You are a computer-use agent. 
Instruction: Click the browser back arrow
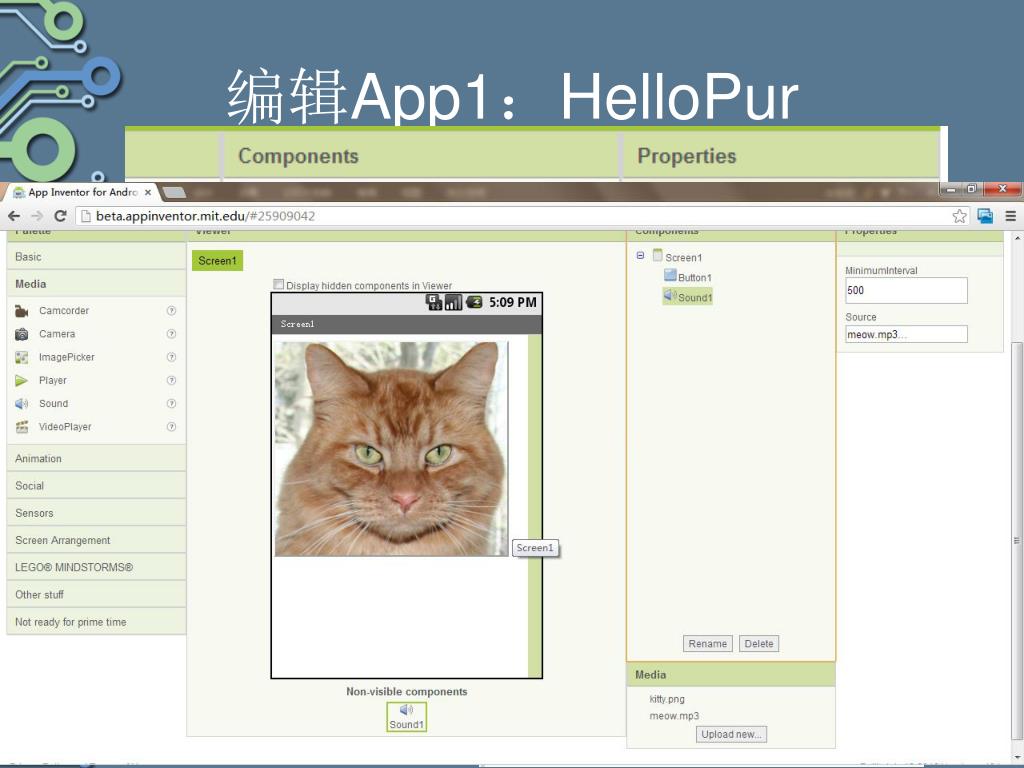point(14,216)
